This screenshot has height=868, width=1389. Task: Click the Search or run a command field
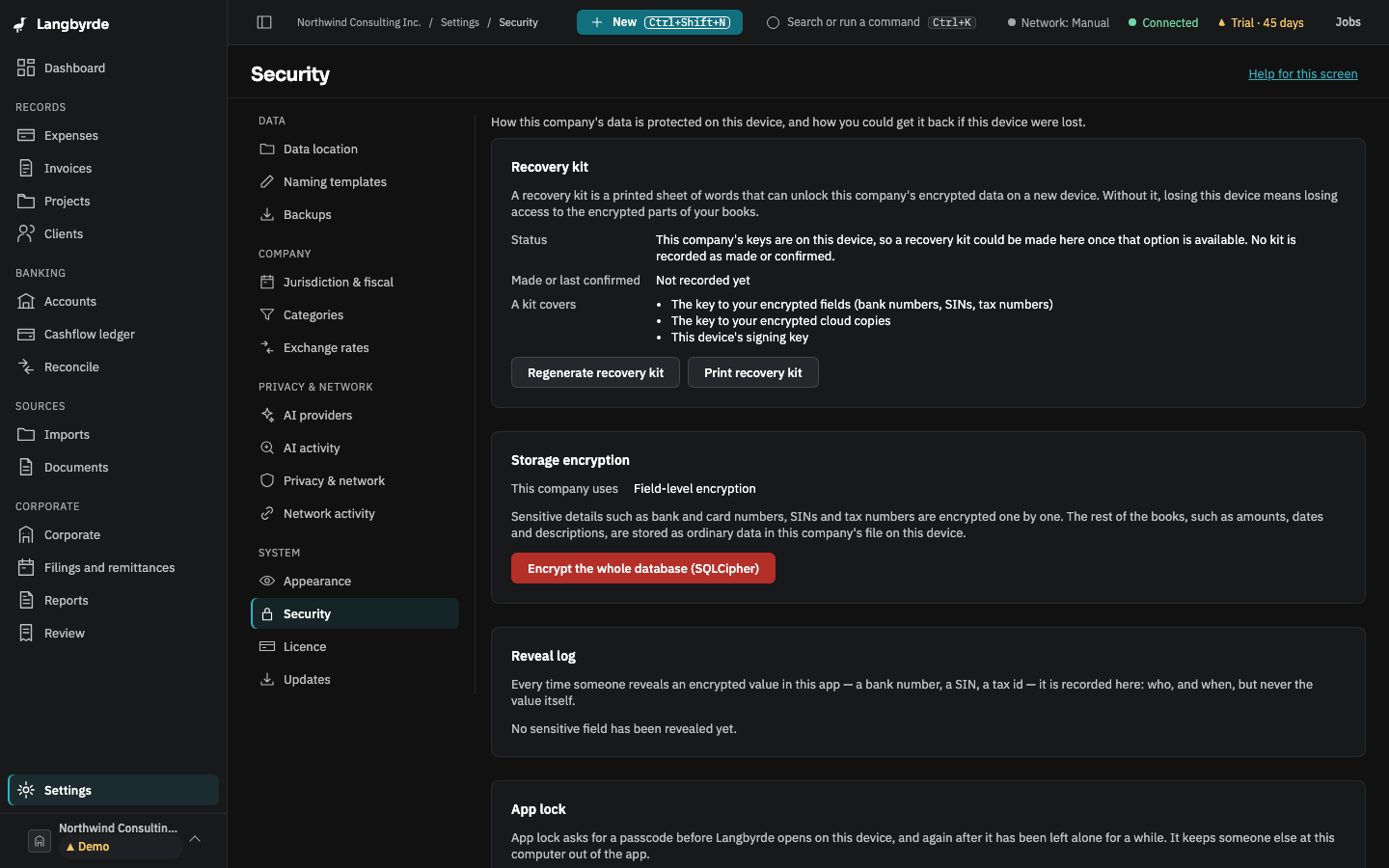click(871, 22)
